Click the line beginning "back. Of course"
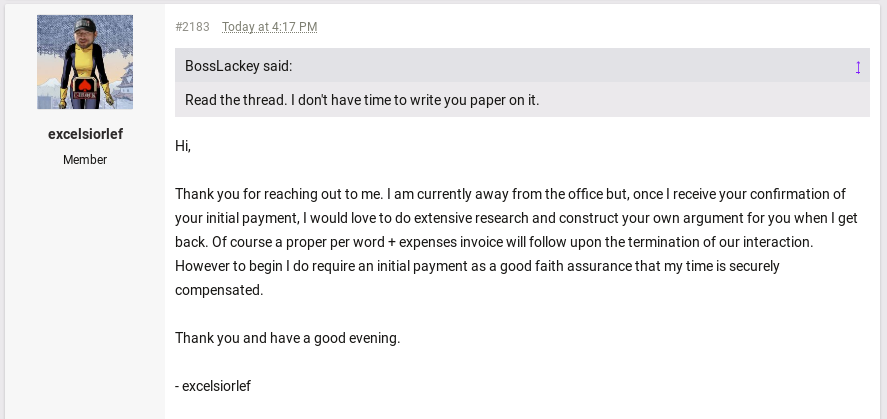 [494, 241]
